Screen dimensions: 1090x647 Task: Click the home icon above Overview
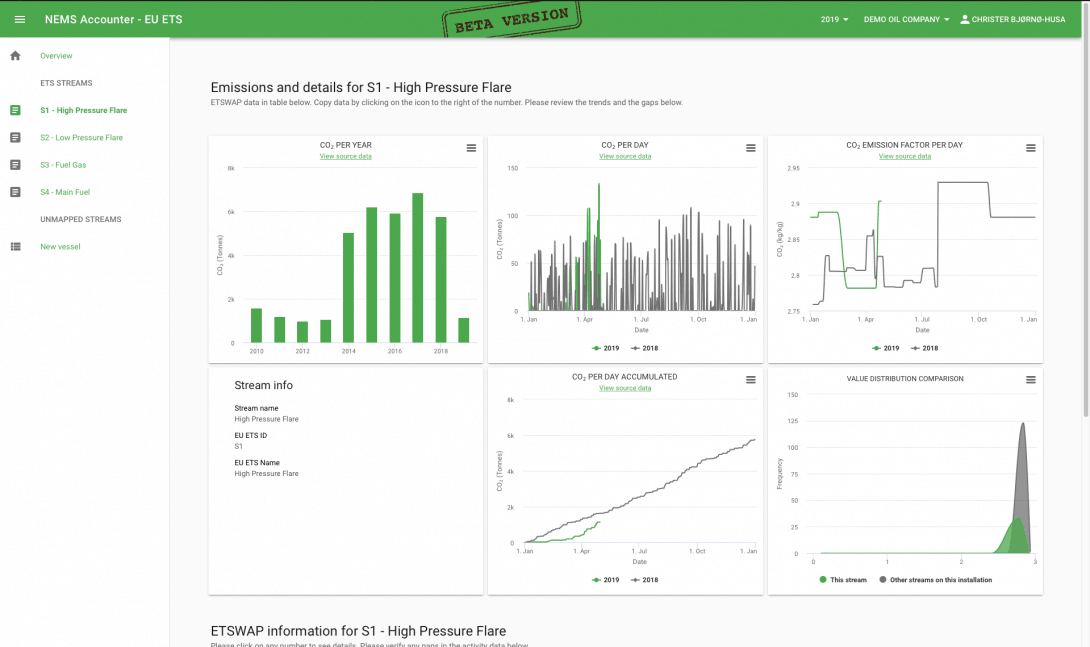pyautogui.click(x=14, y=55)
